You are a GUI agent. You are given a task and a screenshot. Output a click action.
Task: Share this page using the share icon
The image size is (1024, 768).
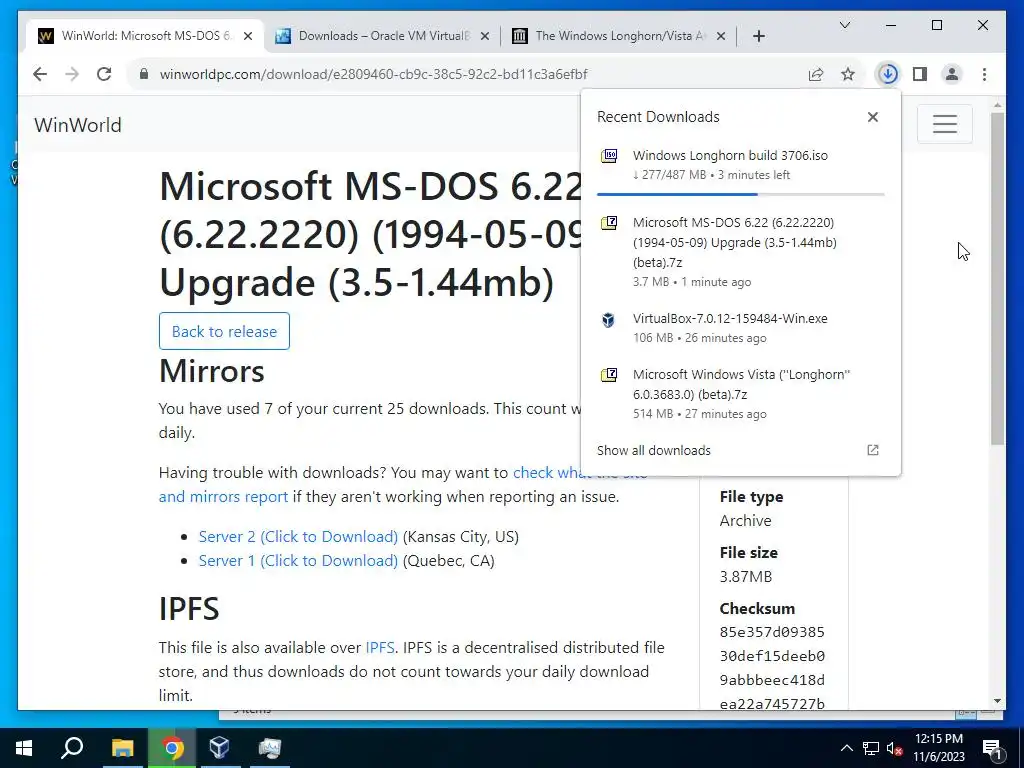pyautogui.click(x=816, y=74)
